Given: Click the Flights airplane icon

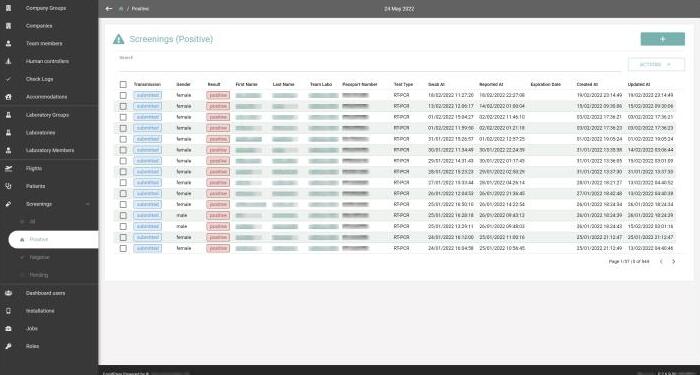Looking at the screenshot, I should click(8, 168).
